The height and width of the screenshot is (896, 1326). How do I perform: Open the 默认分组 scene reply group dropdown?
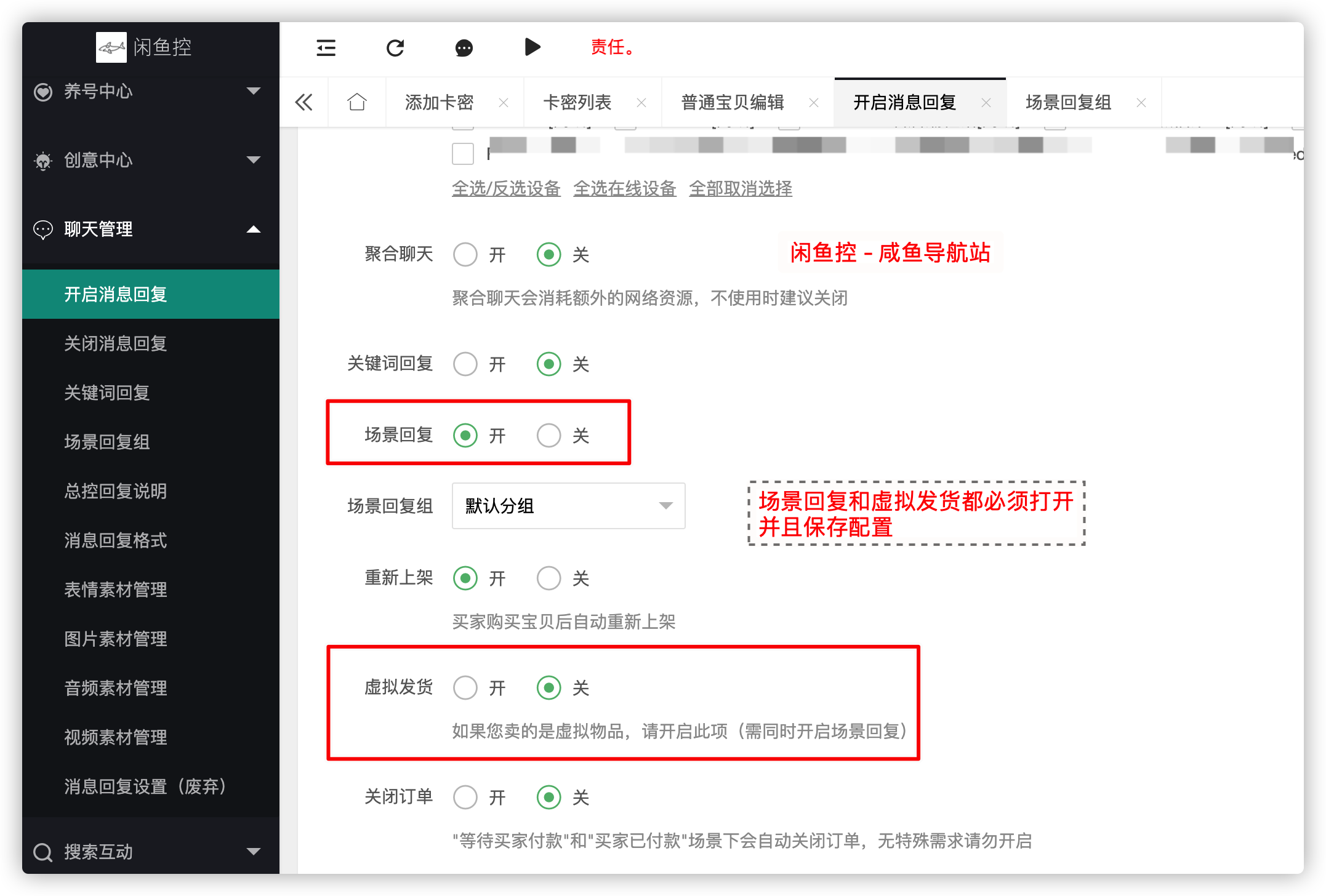568,506
